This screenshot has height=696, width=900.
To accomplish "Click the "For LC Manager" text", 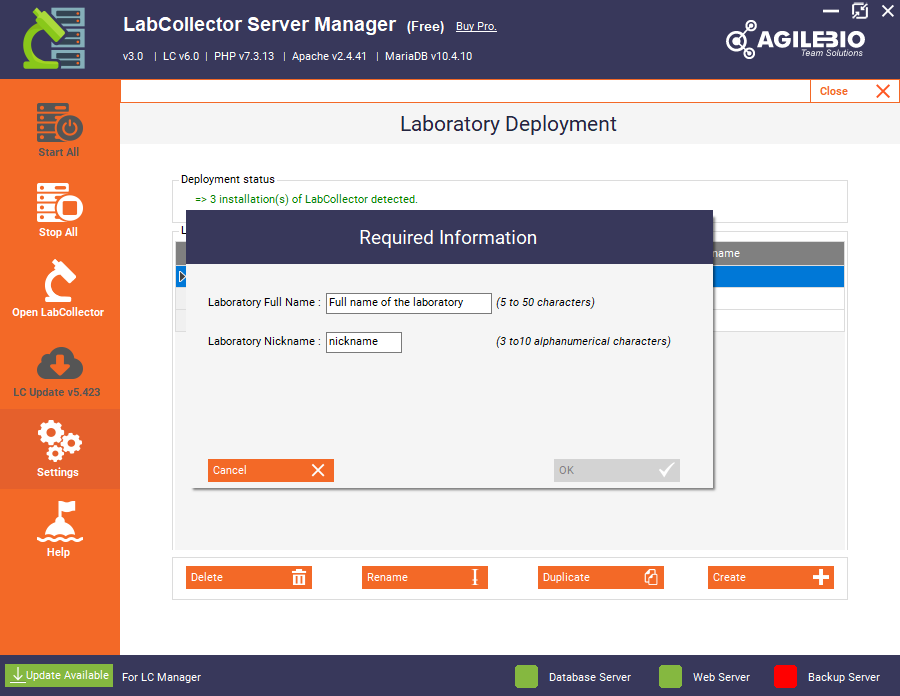I will pyautogui.click(x=161, y=677).
